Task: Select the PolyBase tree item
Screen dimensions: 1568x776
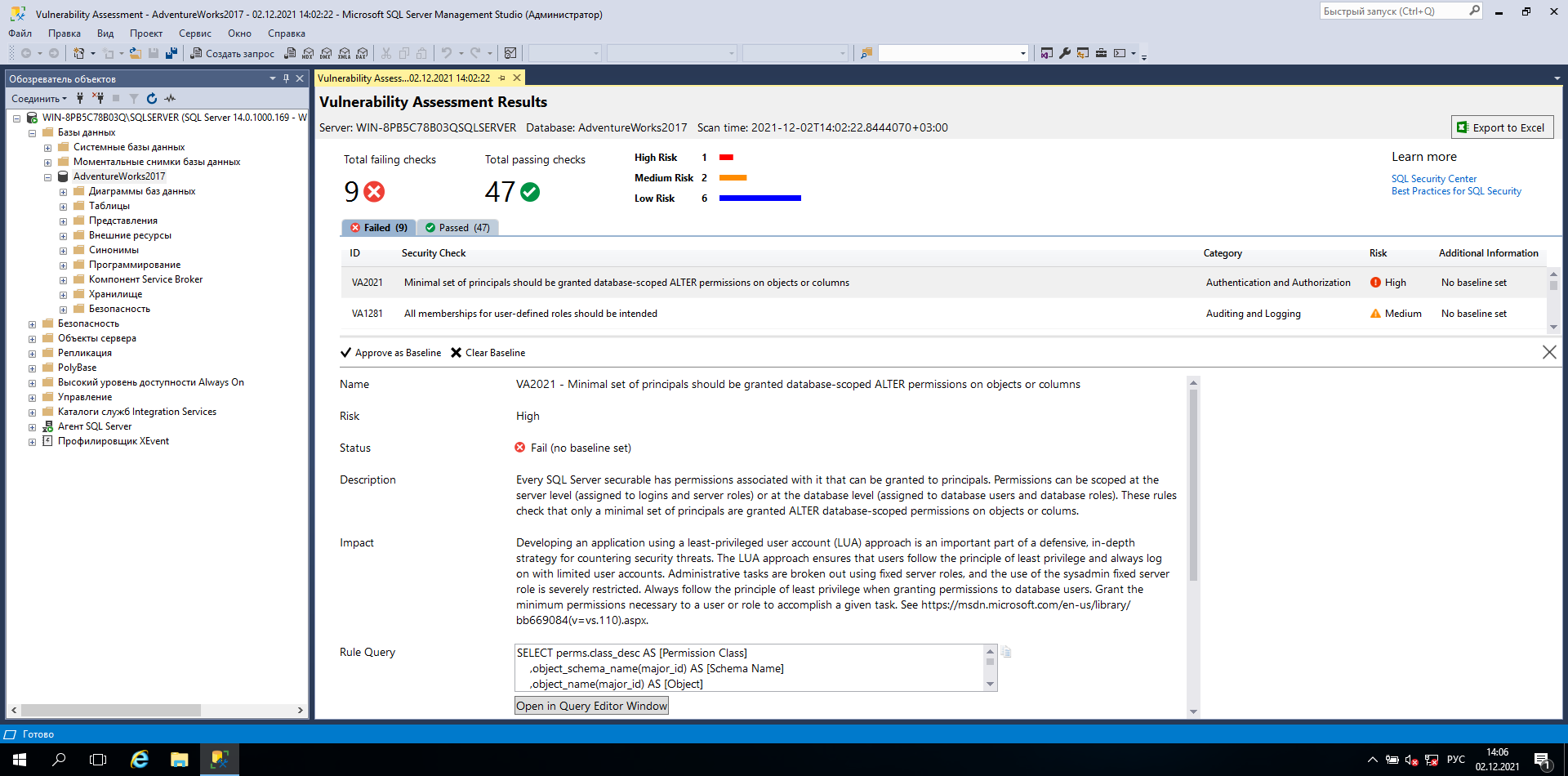Action: pos(77,368)
